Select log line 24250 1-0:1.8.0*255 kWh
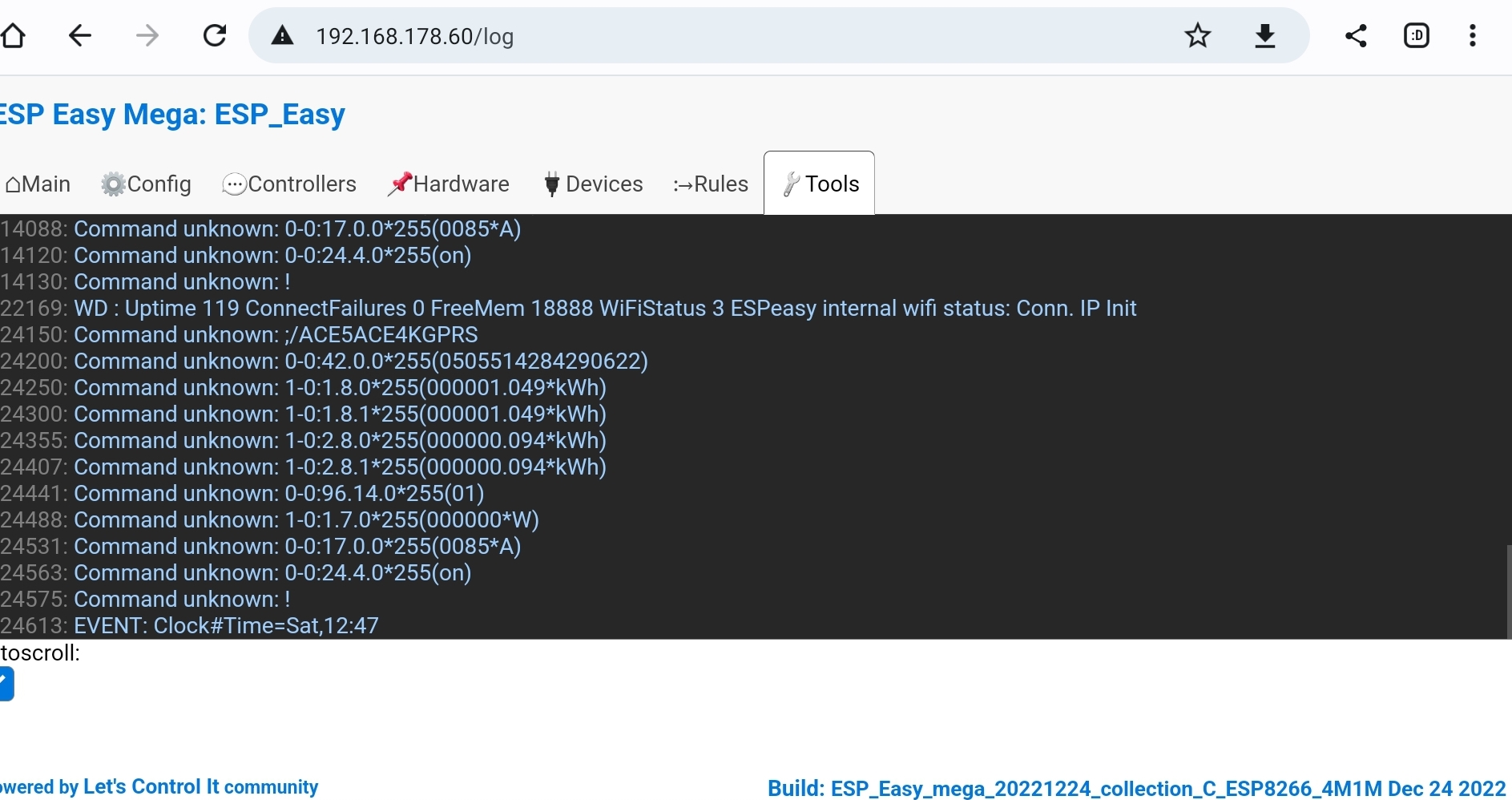Image resolution: width=1512 pixels, height=800 pixels. click(x=303, y=388)
